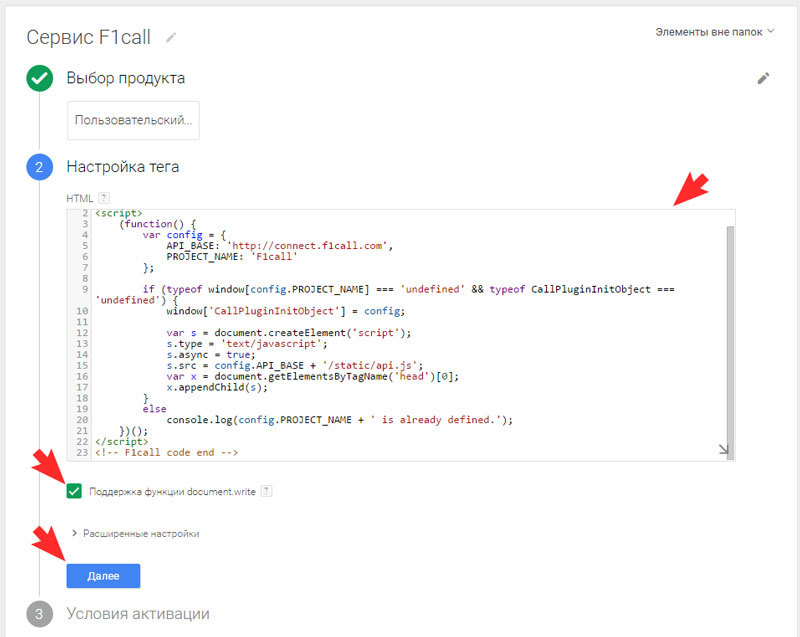Open the HTML field help question mark
Image resolution: width=800 pixels, height=637 pixels.
(104, 198)
